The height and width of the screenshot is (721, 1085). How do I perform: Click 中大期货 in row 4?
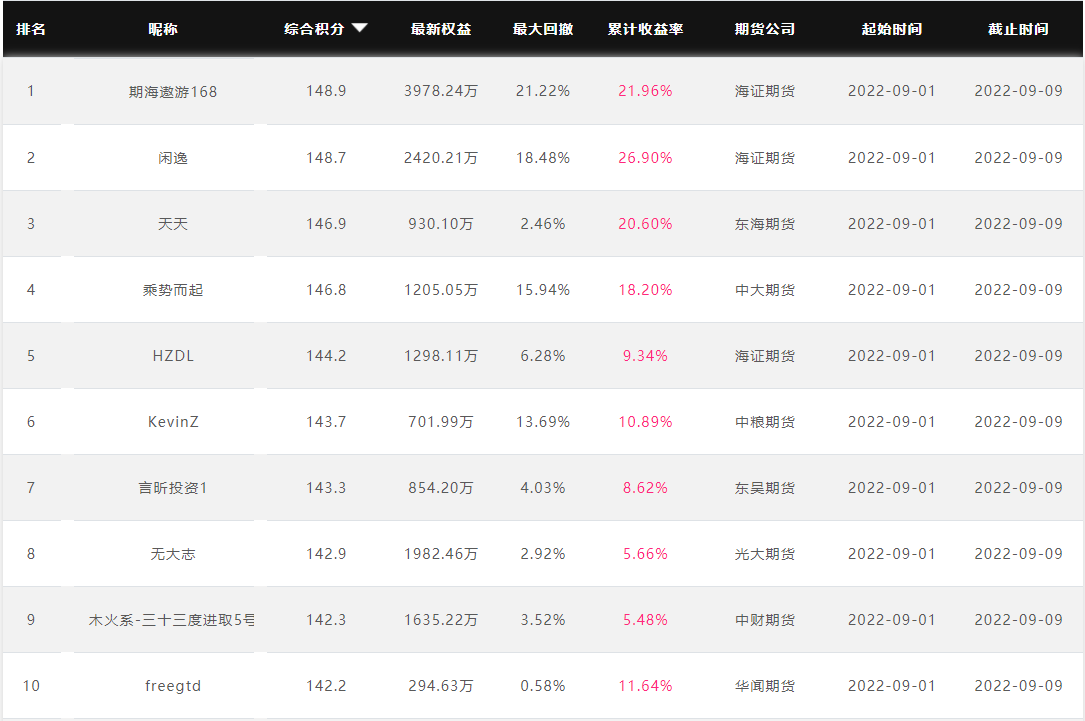point(765,290)
